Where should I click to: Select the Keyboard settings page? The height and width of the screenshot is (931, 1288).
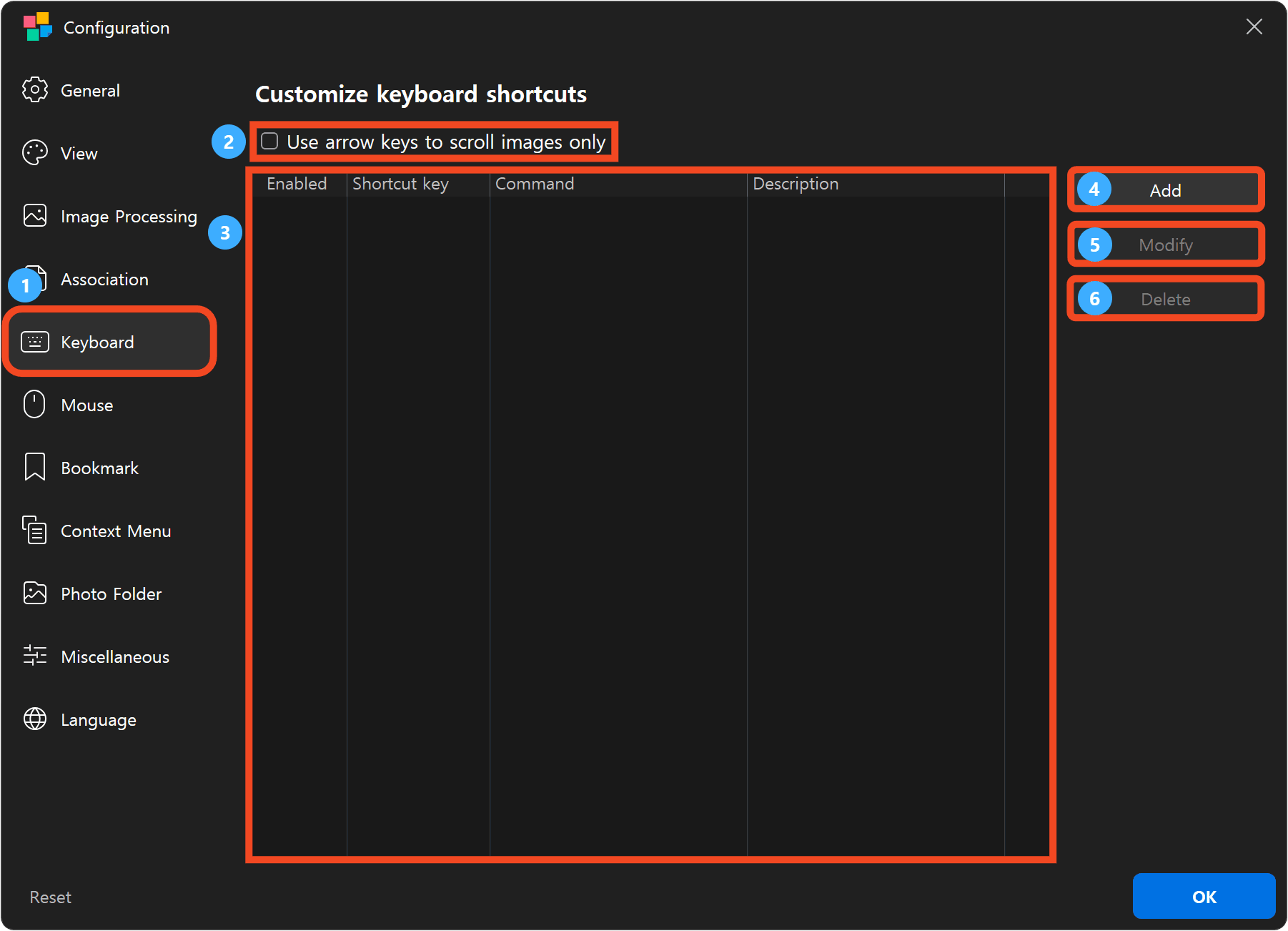[110, 342]
